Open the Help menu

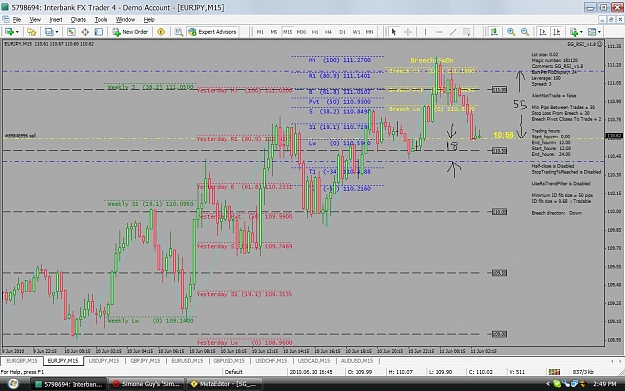(149, 20)
